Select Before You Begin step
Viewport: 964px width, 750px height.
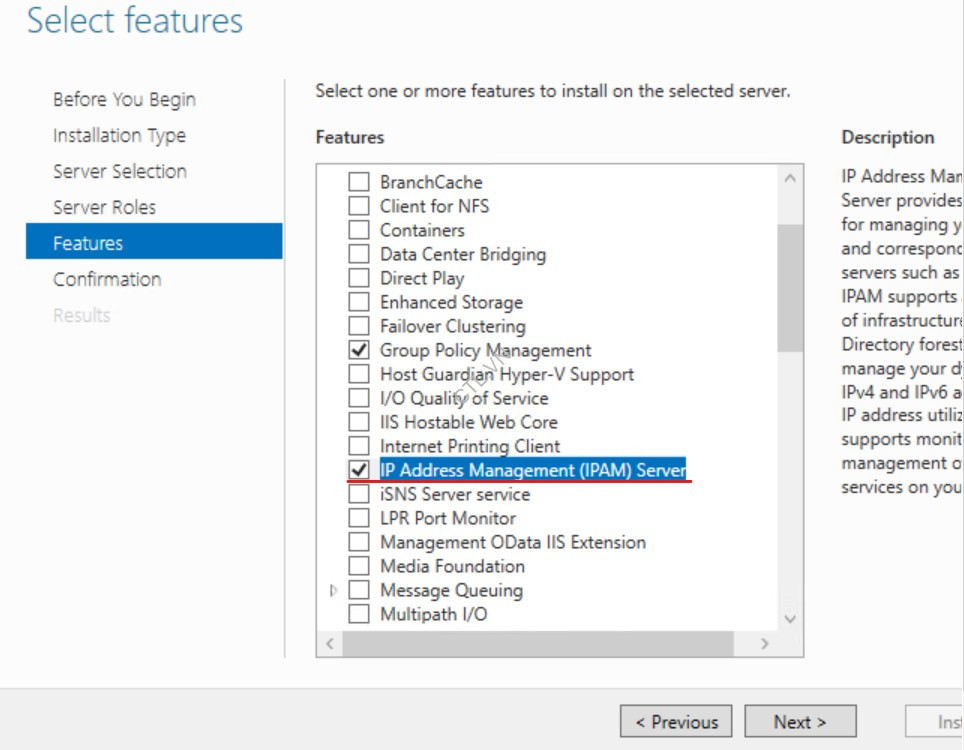pyautogui.click(x=124, y=99)
